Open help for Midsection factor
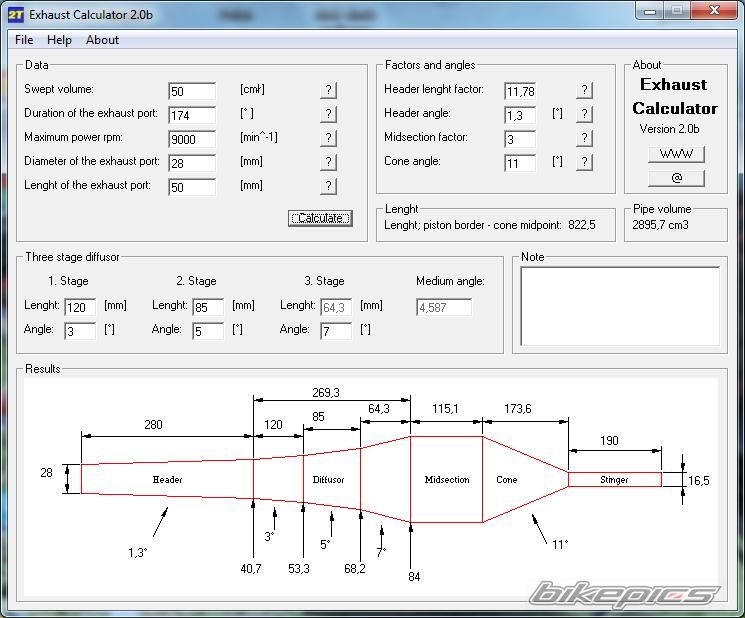Image resolution: width=745 pixels, height=618 pixels. 585,138
